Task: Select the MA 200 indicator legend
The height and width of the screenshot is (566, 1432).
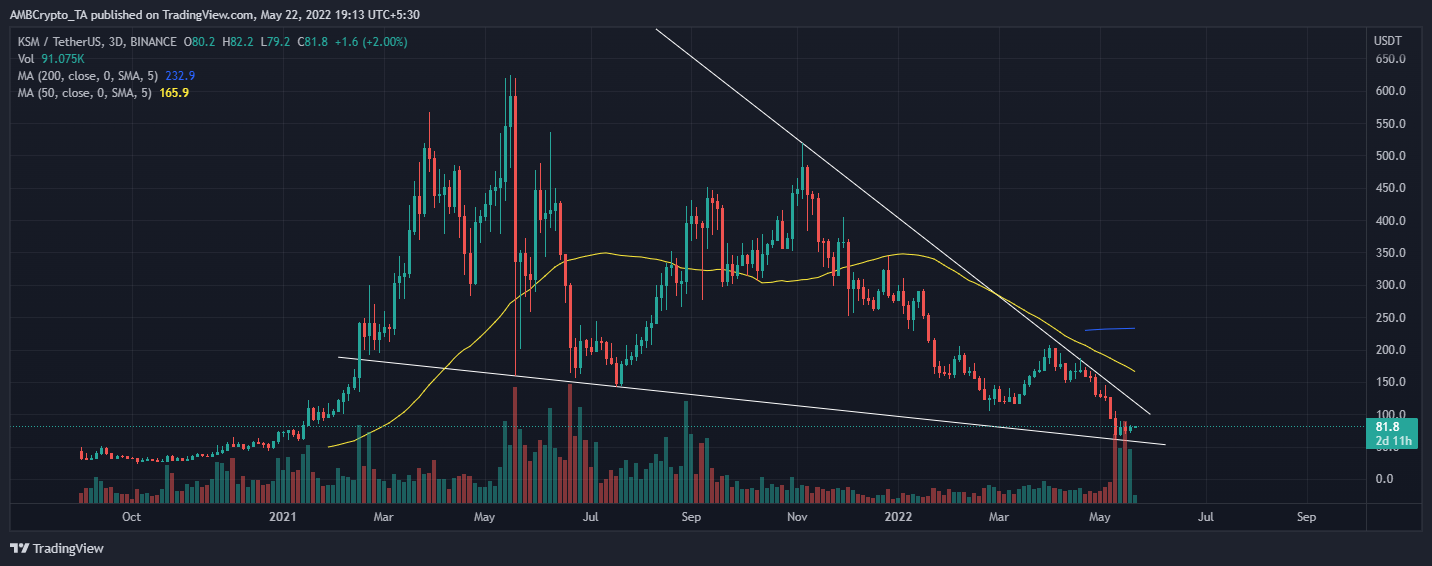Action: click(83, 75)
